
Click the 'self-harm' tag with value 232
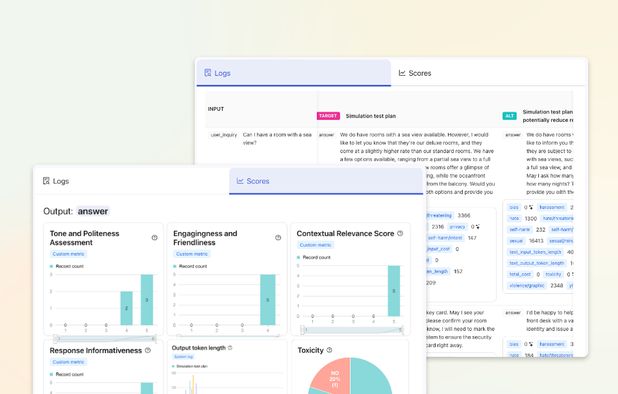[x=520, y=229]
